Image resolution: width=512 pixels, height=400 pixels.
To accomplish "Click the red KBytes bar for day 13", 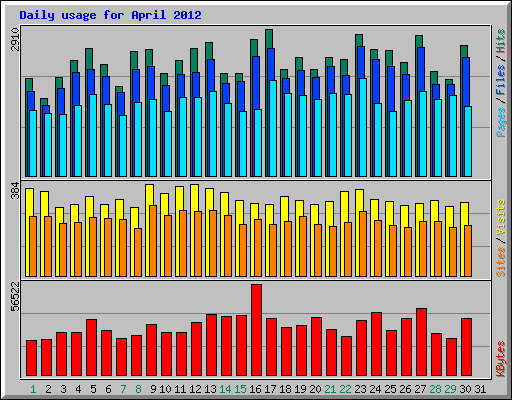I will (x=211, y=345).
